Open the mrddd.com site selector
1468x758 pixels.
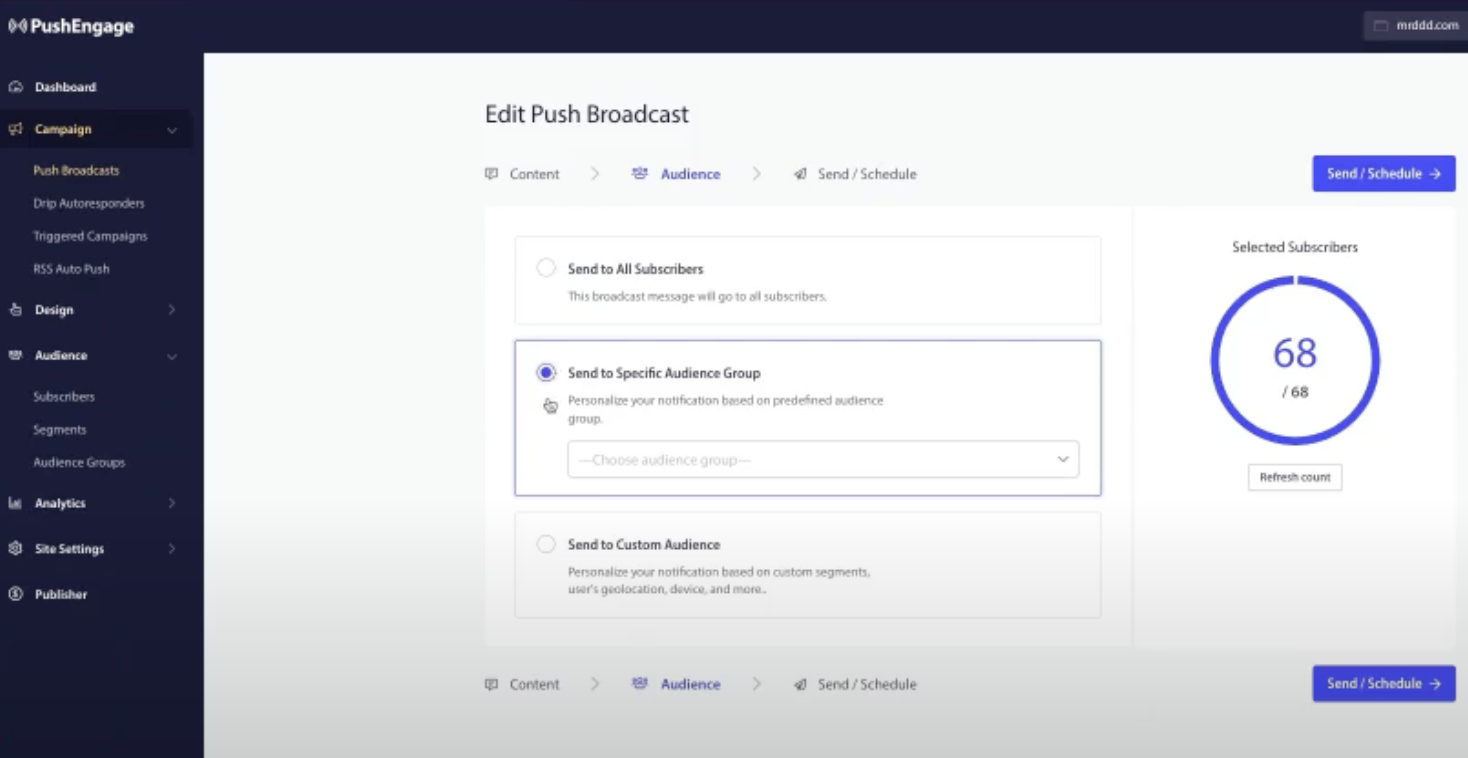point(1414,25)
